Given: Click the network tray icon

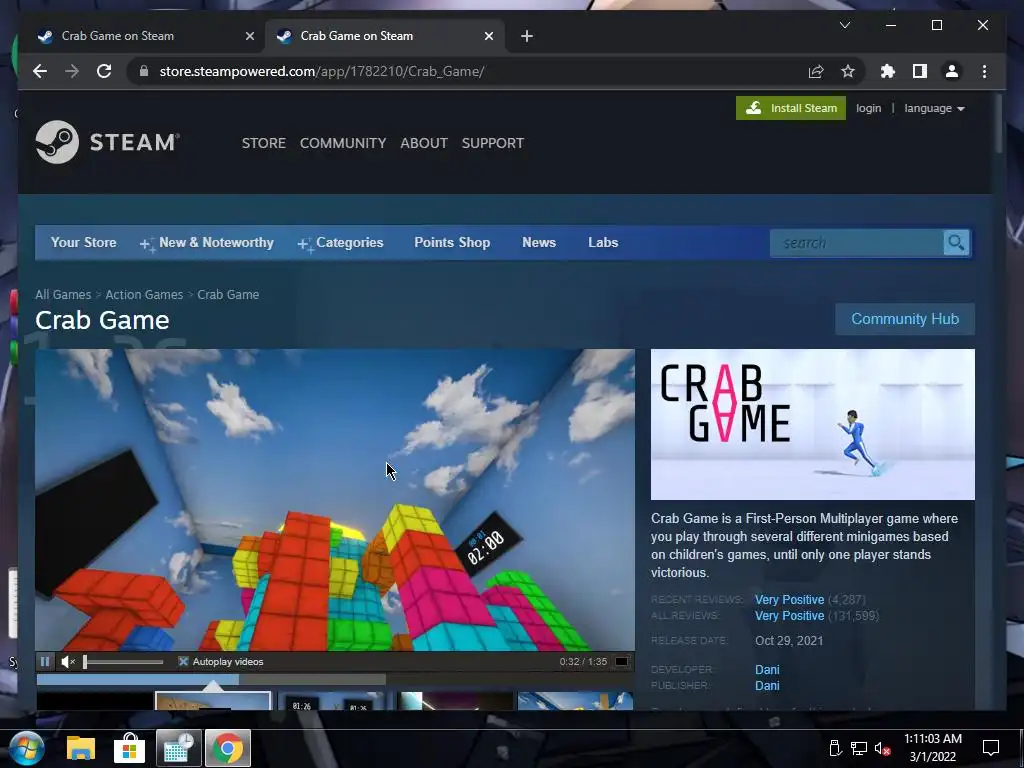Looking at the screenshot, I should tap(859, 748).
